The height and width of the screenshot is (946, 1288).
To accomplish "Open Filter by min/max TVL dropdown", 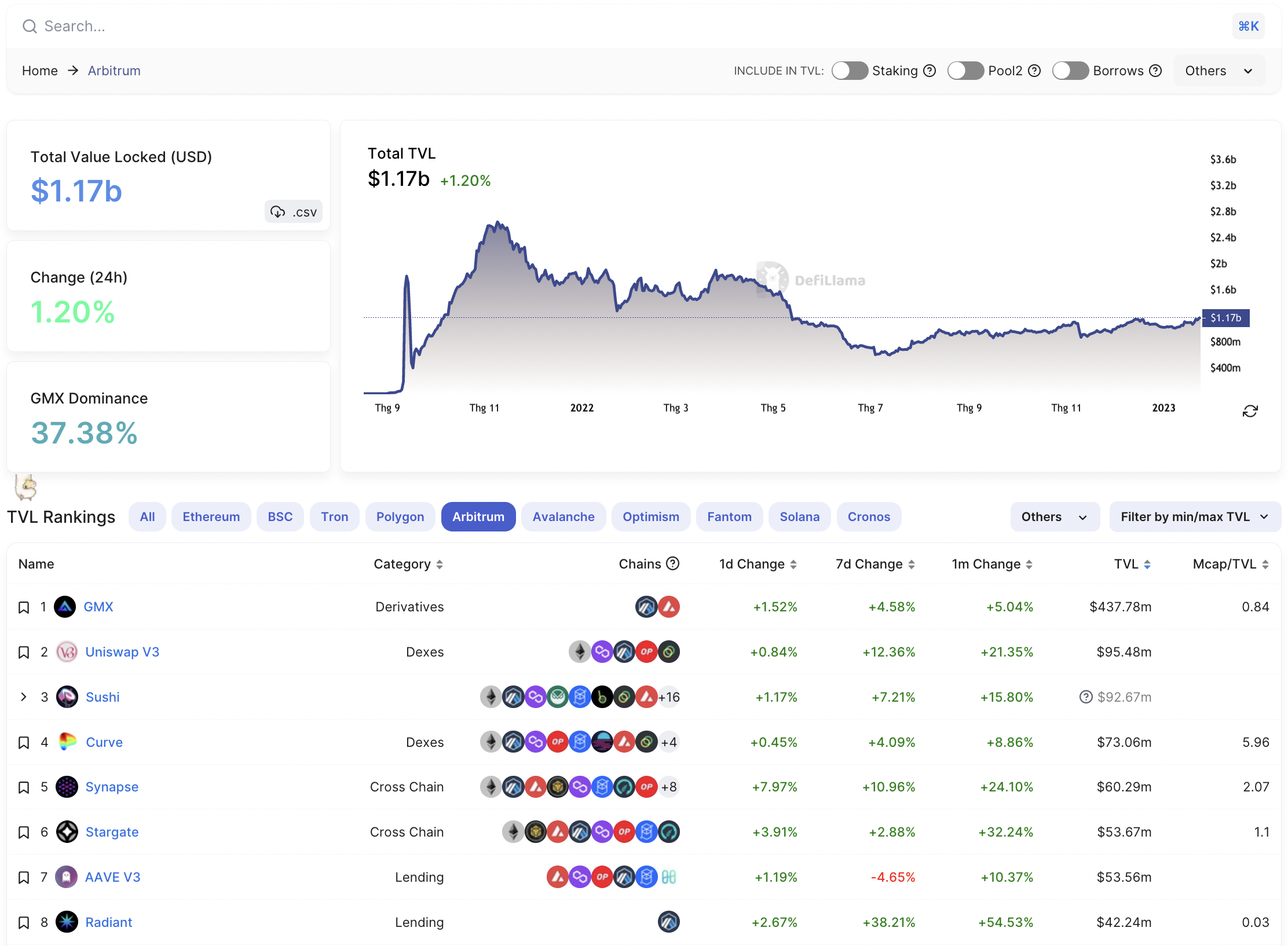I will [x=1195, y=516].
